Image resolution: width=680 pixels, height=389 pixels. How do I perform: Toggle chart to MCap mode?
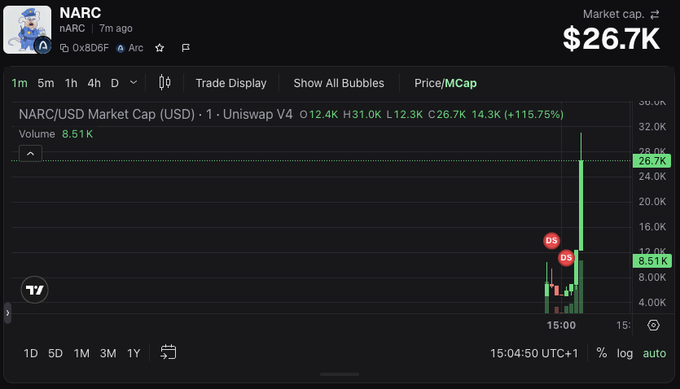click(461, 83)
